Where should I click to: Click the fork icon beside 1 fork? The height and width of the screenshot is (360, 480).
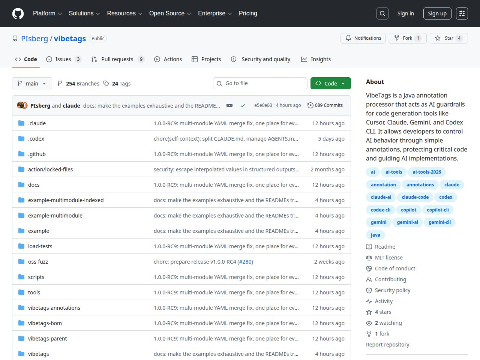(x=369, y=334)
